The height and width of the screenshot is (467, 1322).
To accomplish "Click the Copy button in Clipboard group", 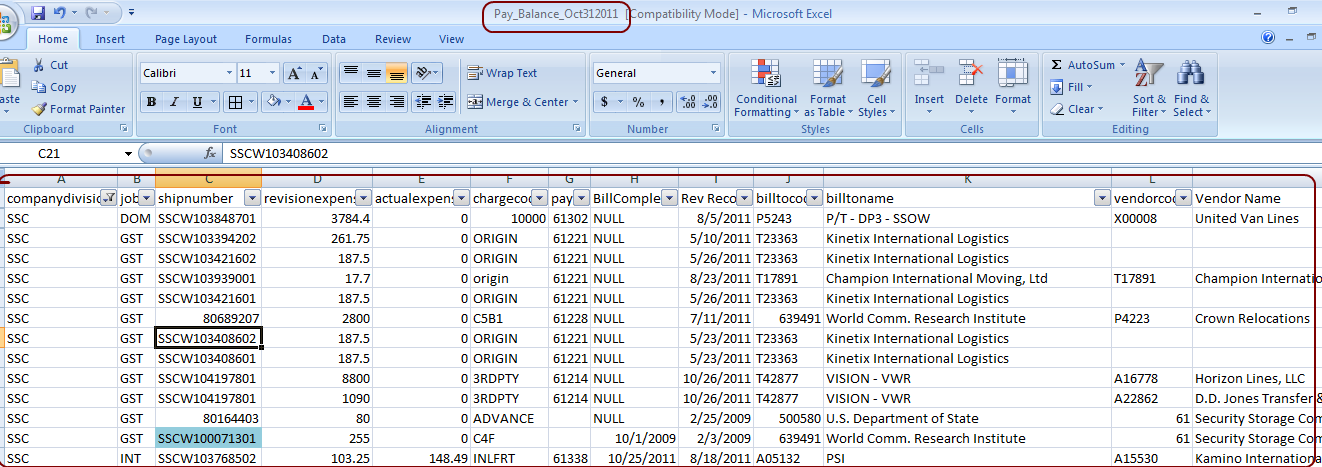I will pyautogui.click(x=54, y=87).
